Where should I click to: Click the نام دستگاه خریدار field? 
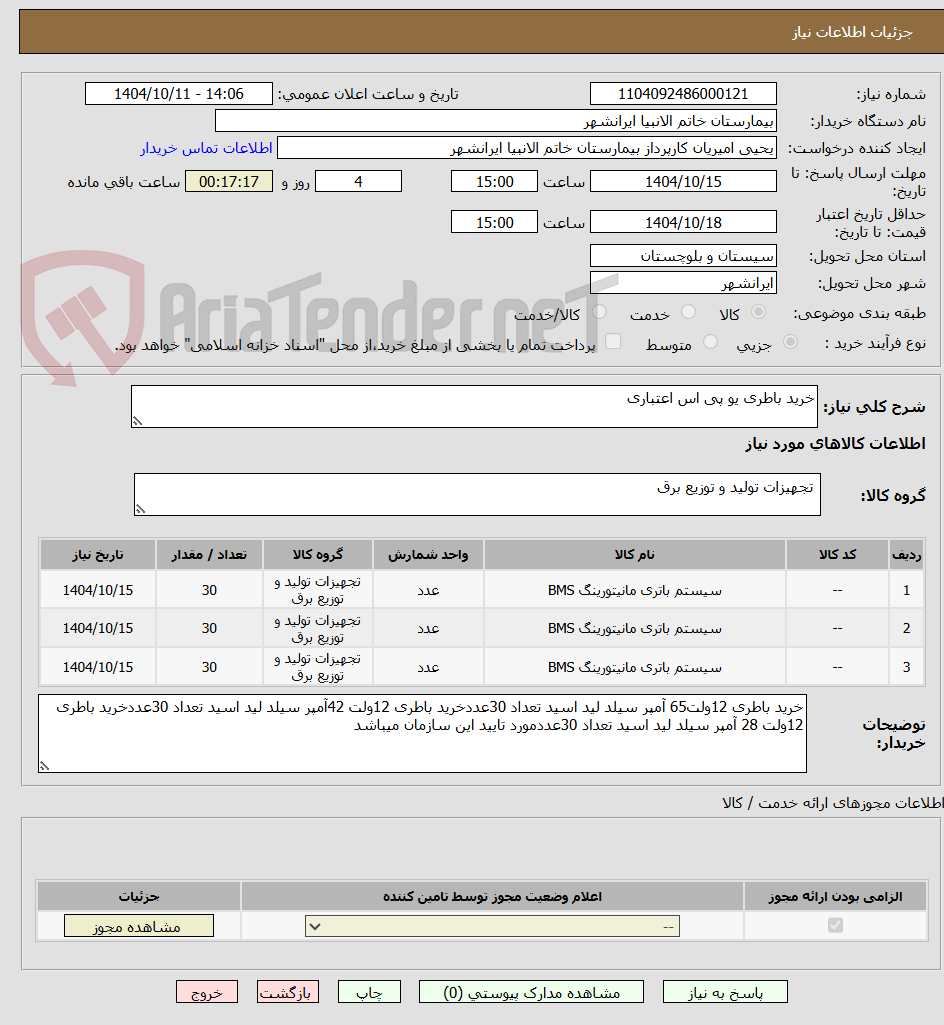pos(496,121)
